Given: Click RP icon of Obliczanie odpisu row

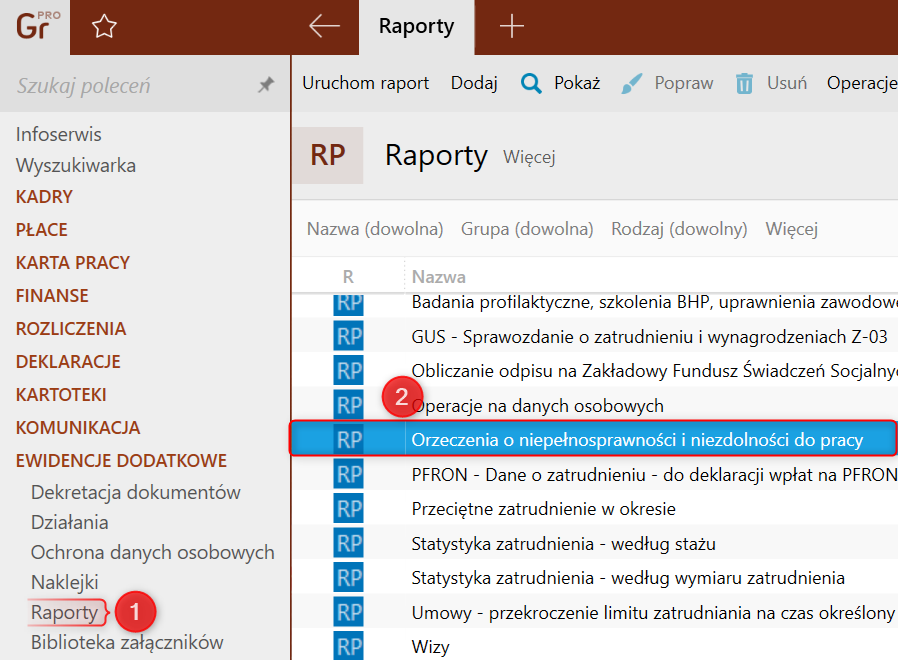Looking at the screenshot, I should 348,371.
